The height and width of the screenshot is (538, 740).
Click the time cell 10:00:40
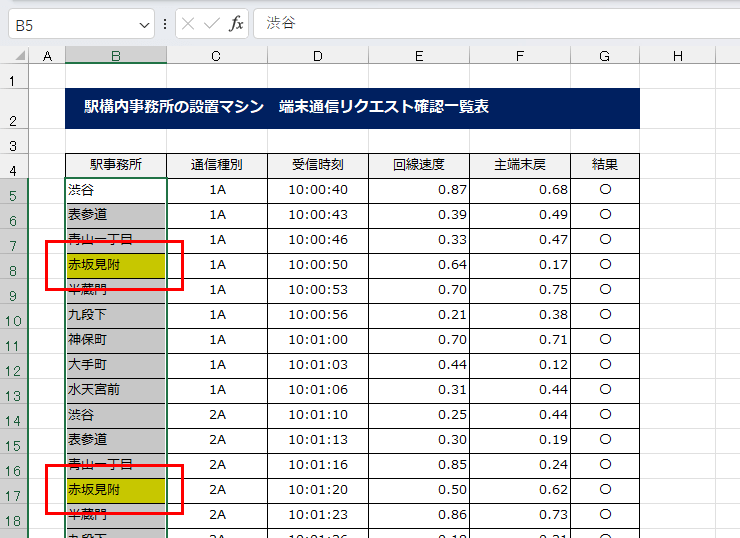(x=318, y=190)
